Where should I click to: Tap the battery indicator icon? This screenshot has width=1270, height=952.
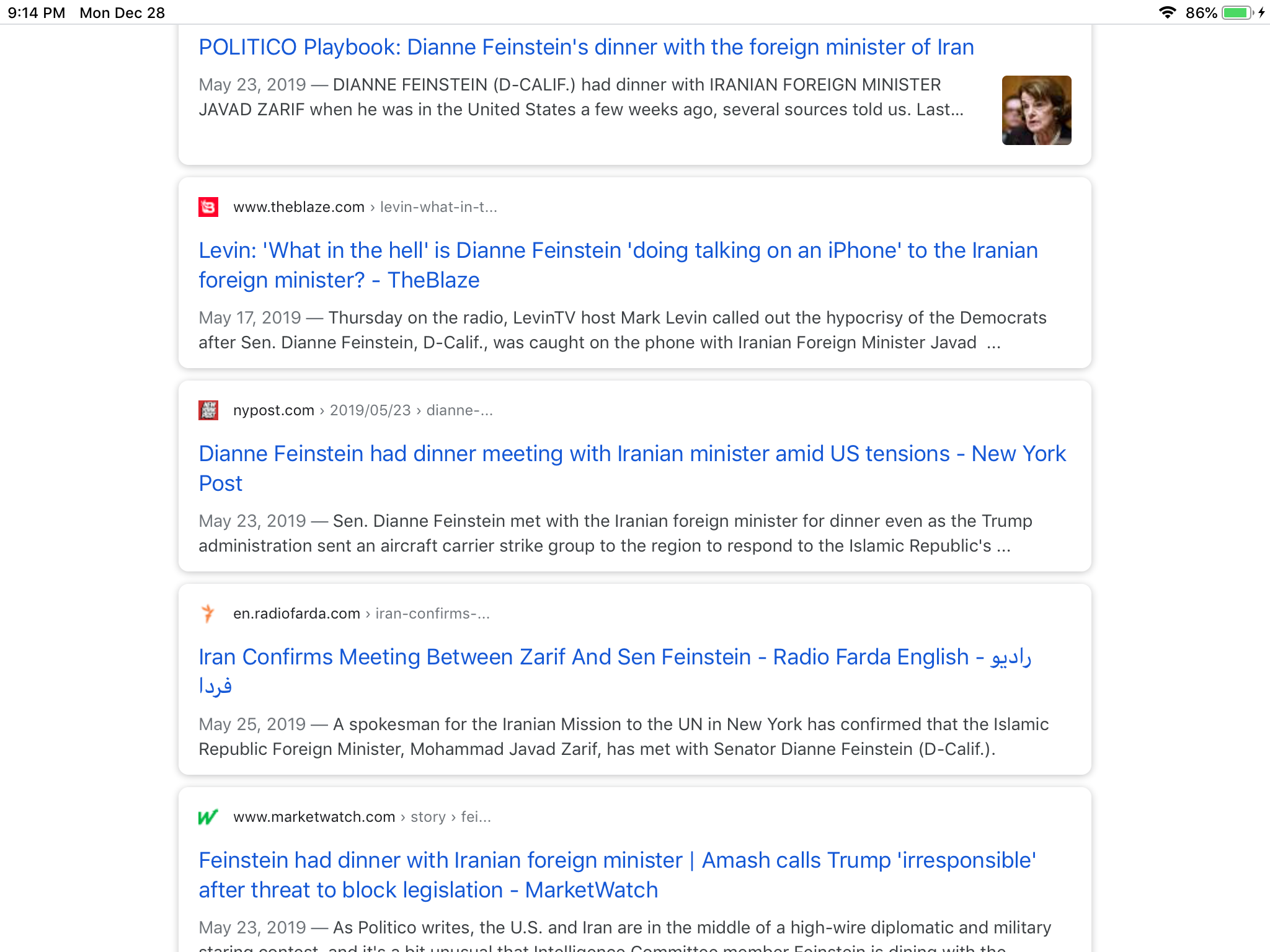pos(1238,12)
